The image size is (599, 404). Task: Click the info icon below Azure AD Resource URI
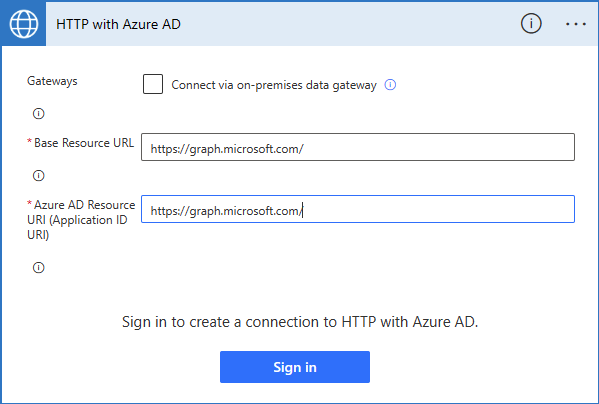pos(39,268)
